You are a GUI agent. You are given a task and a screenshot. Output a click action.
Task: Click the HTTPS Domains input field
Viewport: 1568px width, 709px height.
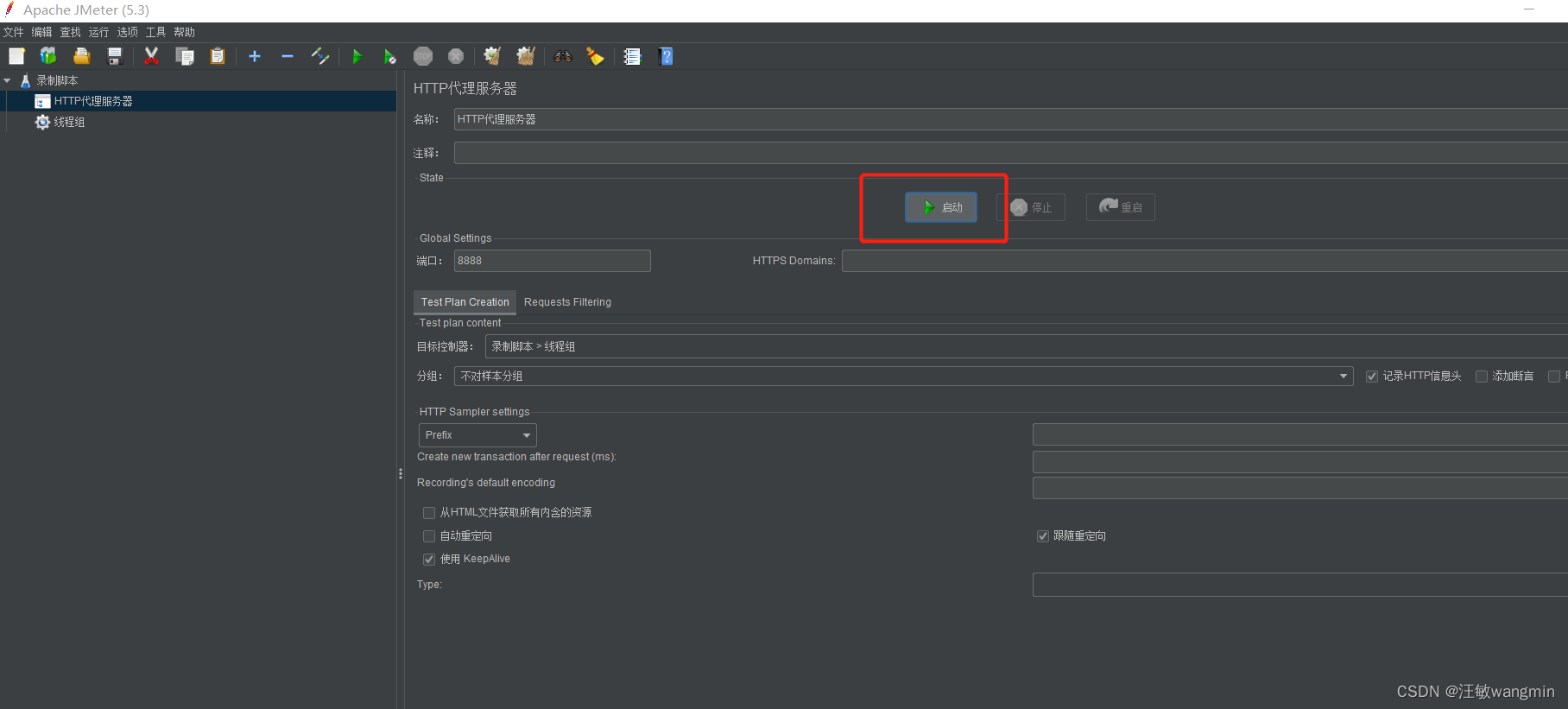(x=1204, y=261)
